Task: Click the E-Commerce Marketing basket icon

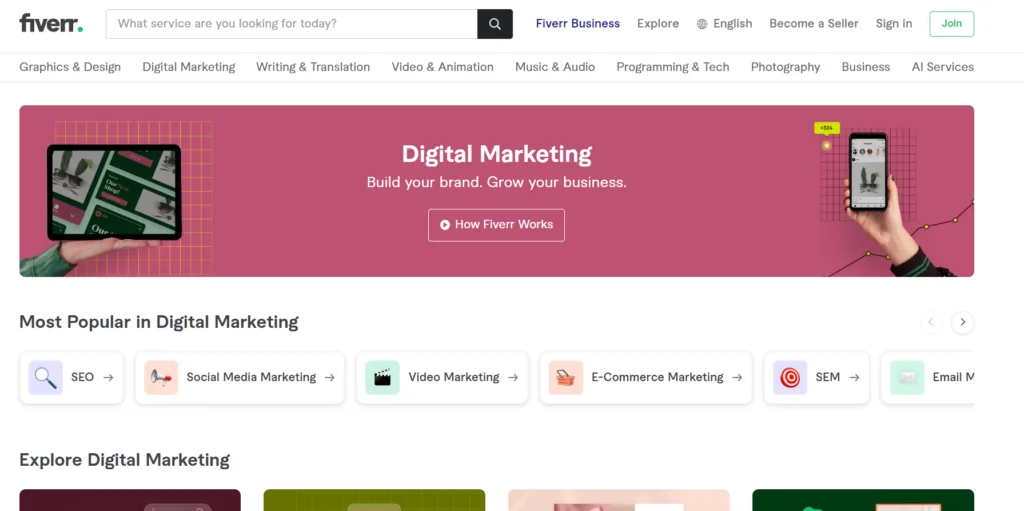Action: 566,377
